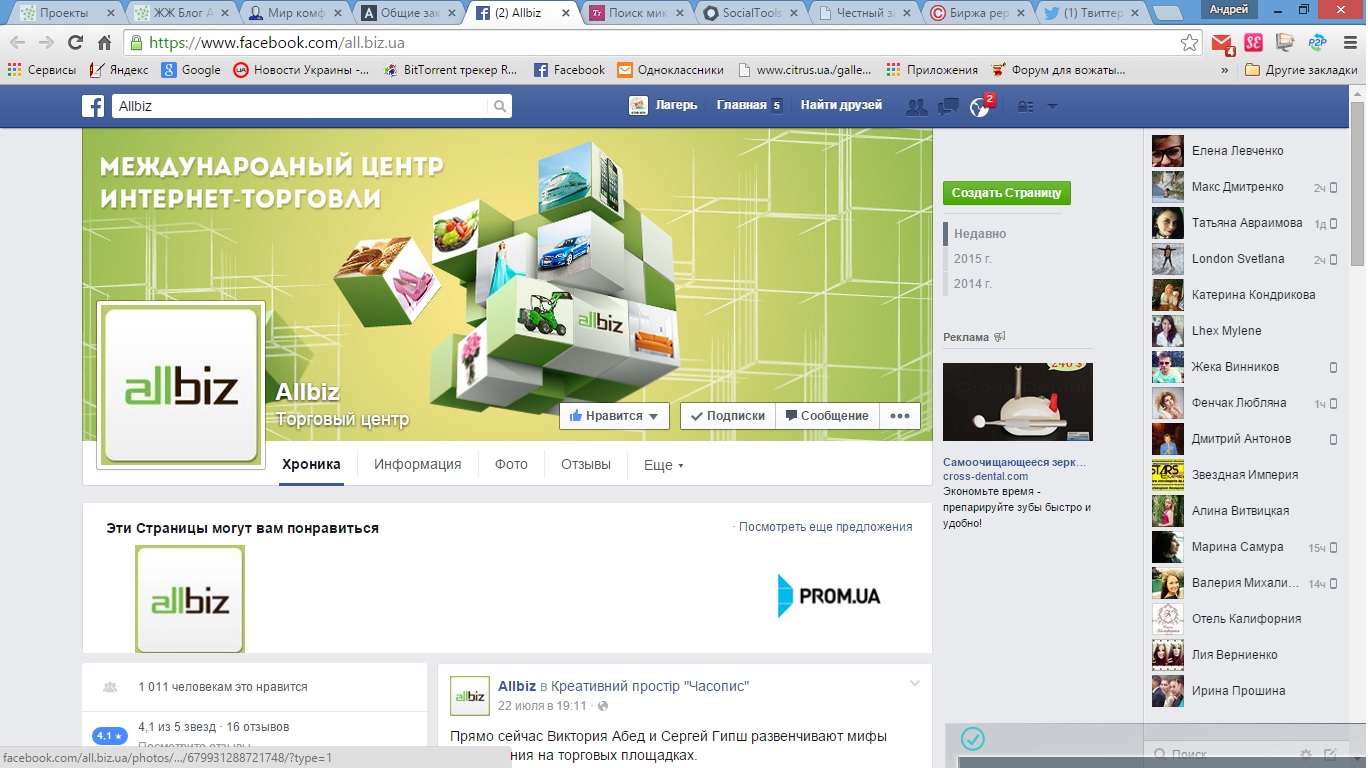Screen dimensions: 1368x768
Task: Click the chat search field
Action: pyautogui.click(x=1220, y=754)
